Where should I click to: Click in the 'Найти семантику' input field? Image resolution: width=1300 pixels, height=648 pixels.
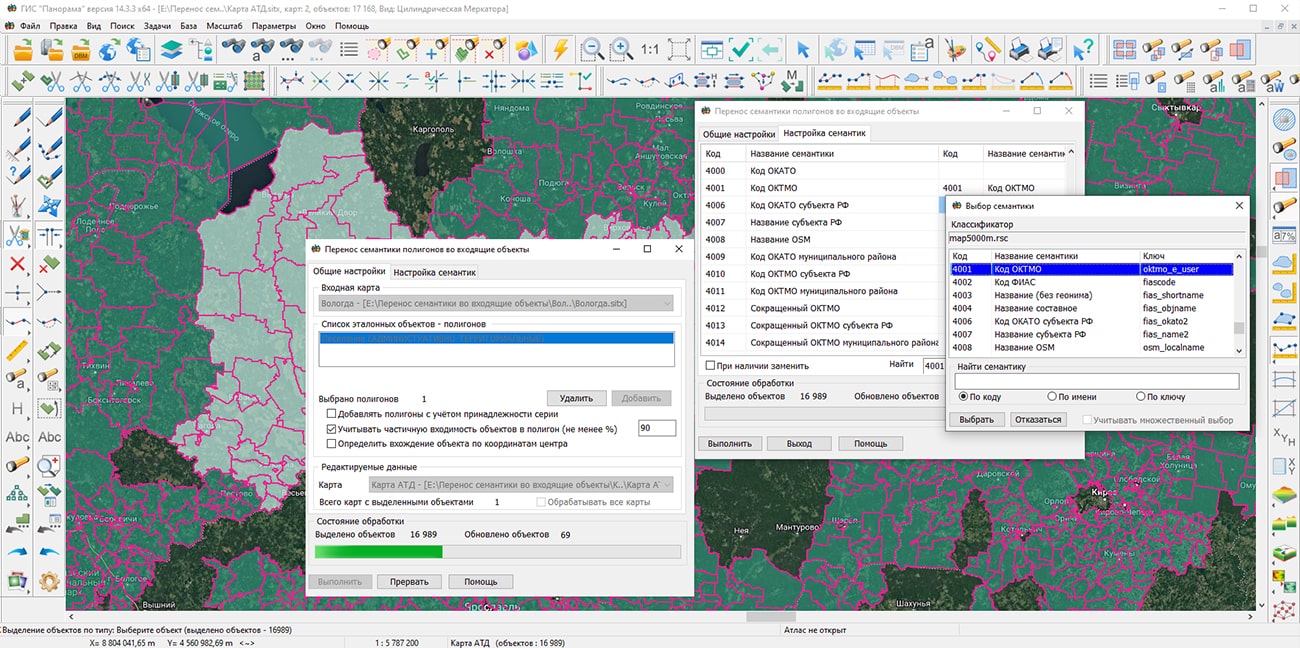1096,381
